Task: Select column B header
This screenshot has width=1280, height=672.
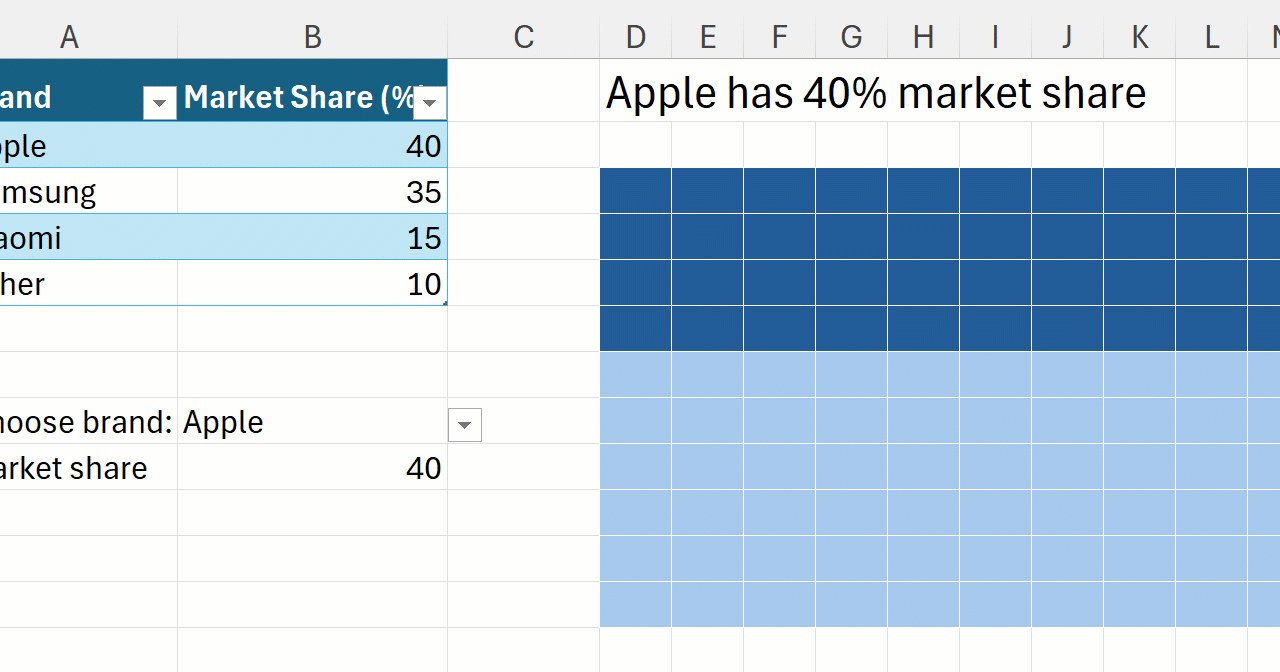Action: 312,37
